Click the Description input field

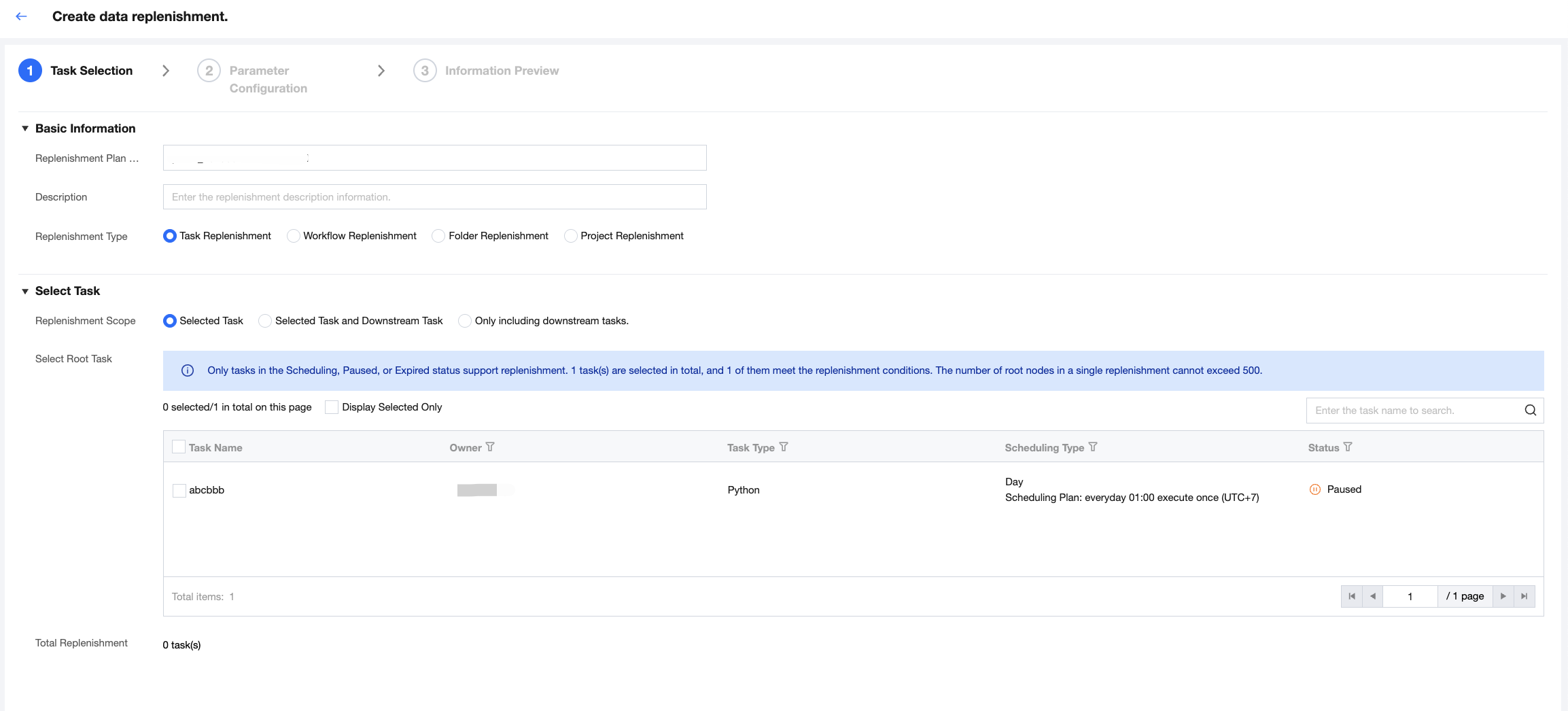pos(434,197)
